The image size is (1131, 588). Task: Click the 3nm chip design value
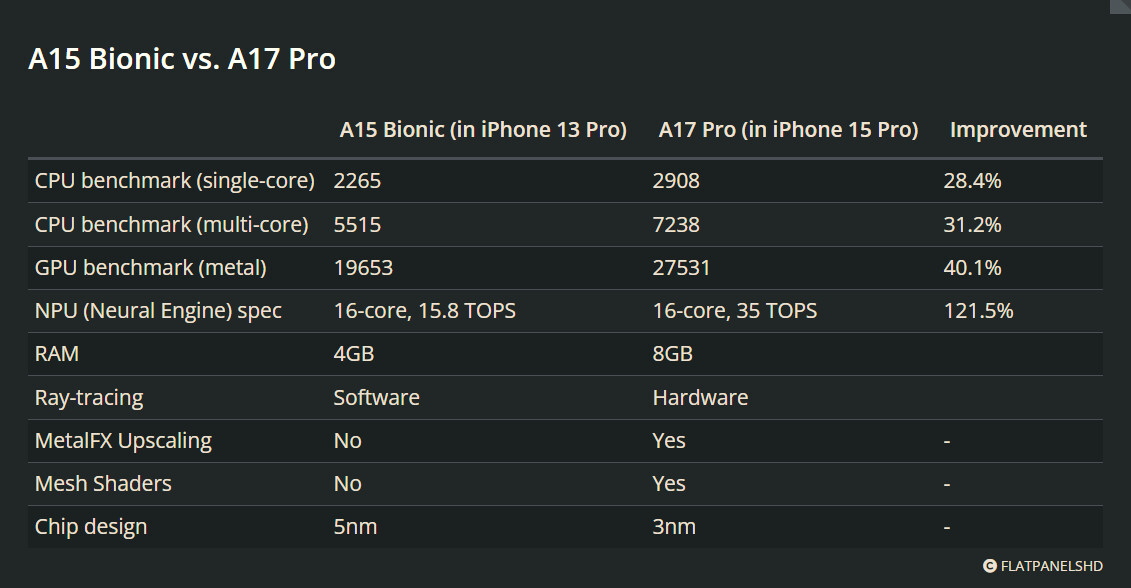tap(674, 527)
